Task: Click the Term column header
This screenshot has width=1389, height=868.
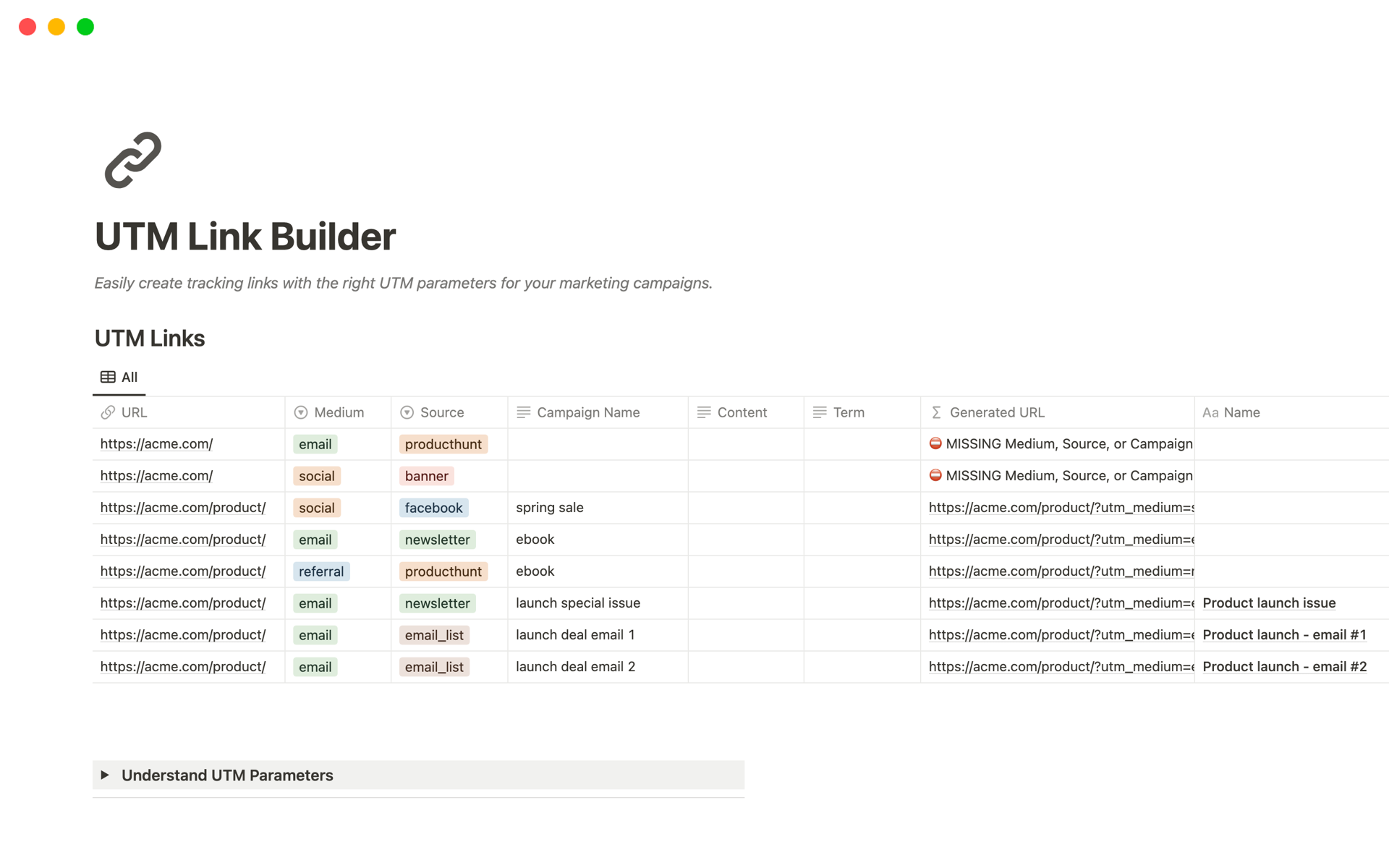Action: click(x=849, y=412)
